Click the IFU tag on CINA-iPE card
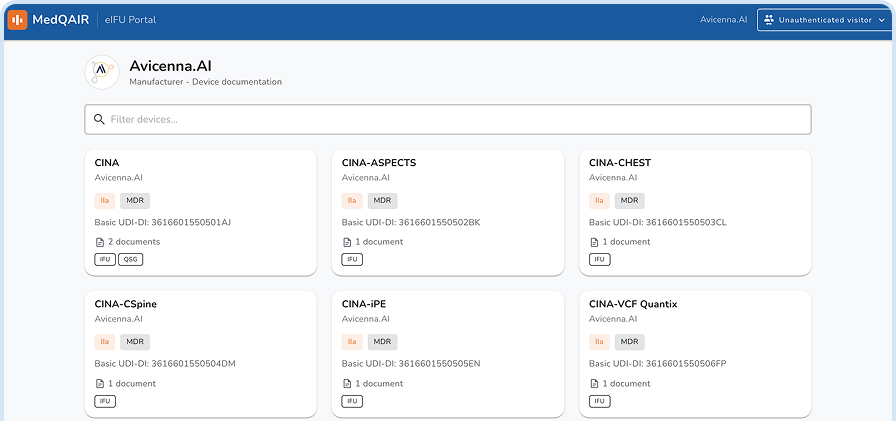The width and height of the screenshot is (896, 421). click(x=353, y=402)
